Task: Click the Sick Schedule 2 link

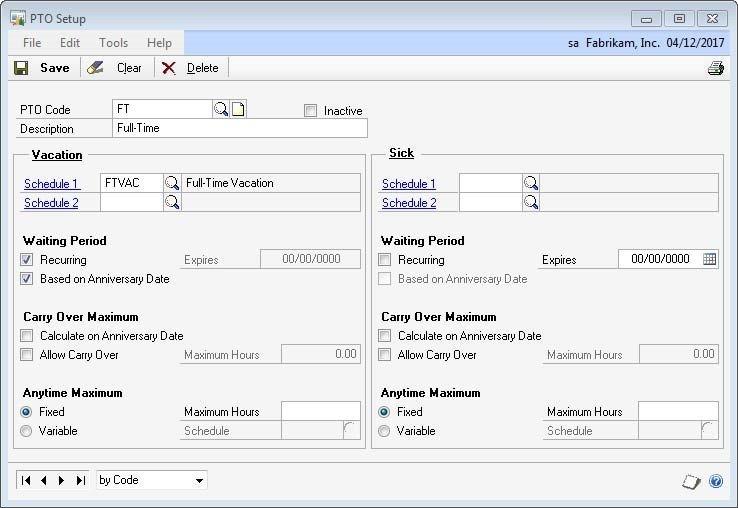Action: [x=409, y=203]
